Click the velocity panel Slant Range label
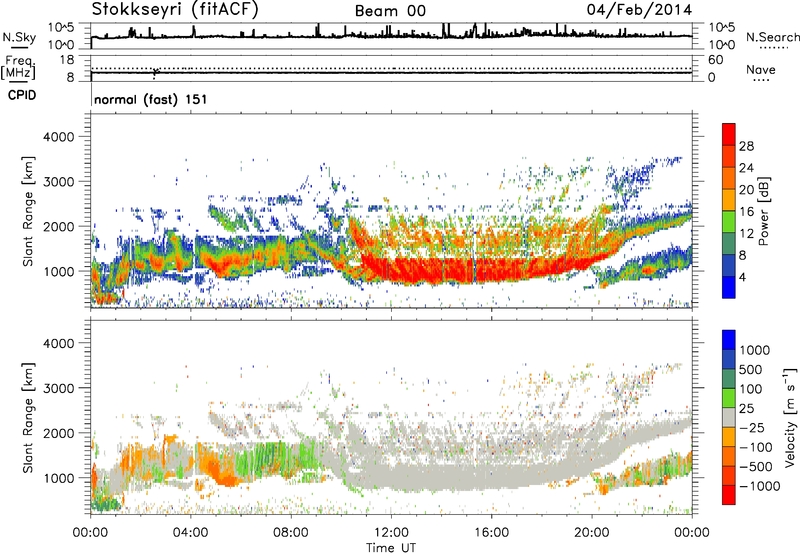This screenshot has height=554, width=800. pyautogui.click(x=28, y=417)
